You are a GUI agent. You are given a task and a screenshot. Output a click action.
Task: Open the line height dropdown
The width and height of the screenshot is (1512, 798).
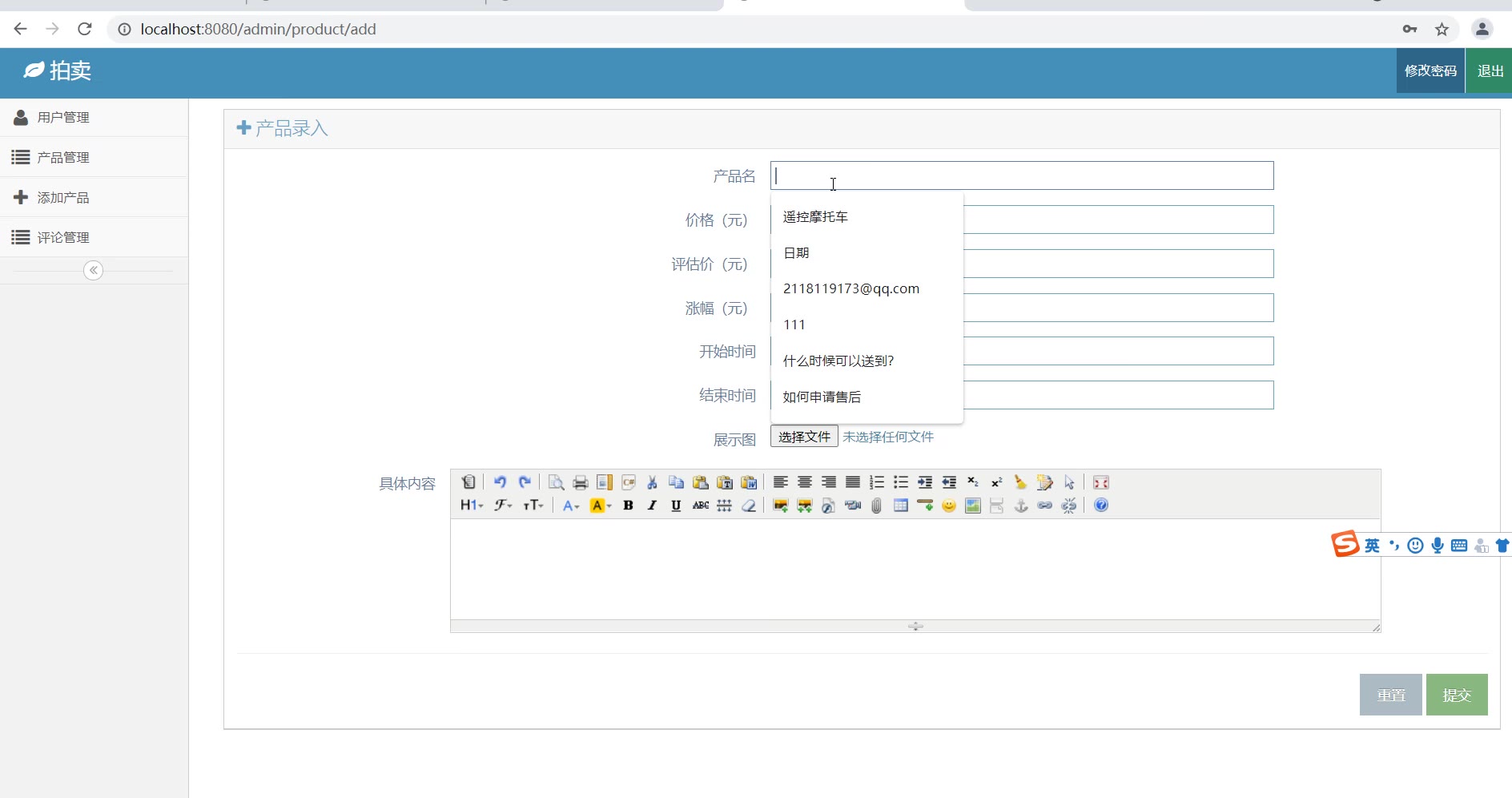[725, 506]
